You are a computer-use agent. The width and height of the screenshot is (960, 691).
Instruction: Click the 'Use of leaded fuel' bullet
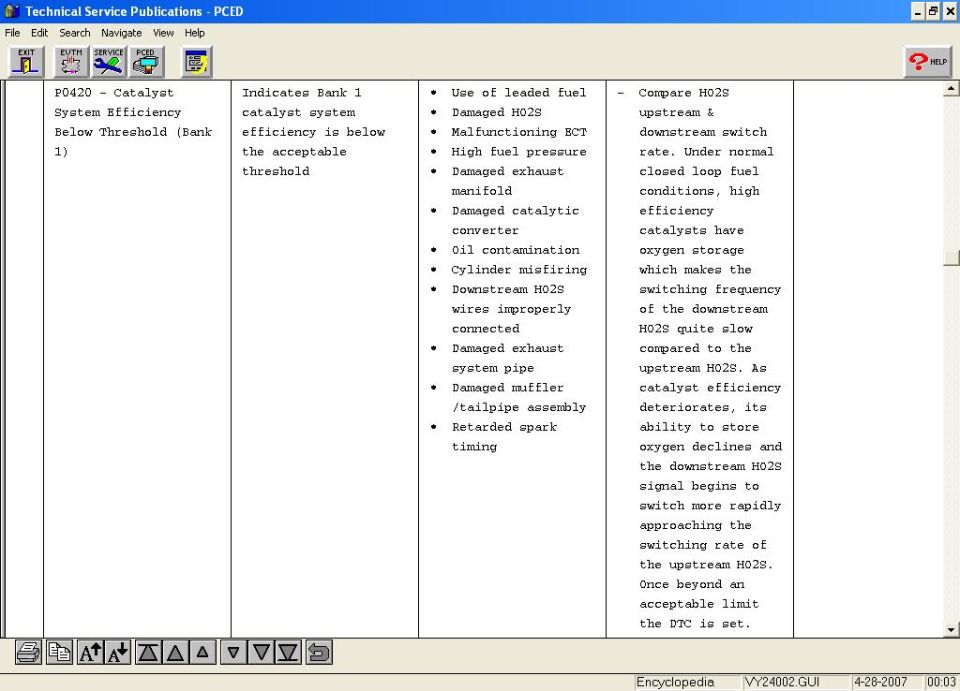click(x=519, y=93)
